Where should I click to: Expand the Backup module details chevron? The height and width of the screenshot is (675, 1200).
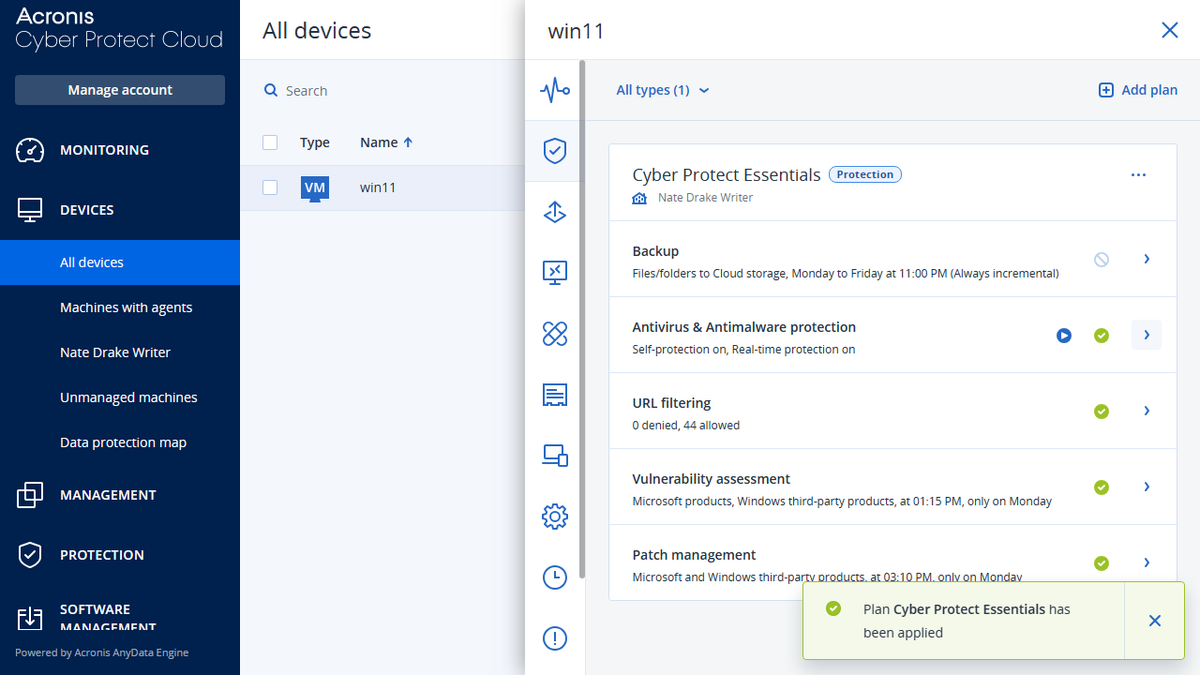[1146, 258]
